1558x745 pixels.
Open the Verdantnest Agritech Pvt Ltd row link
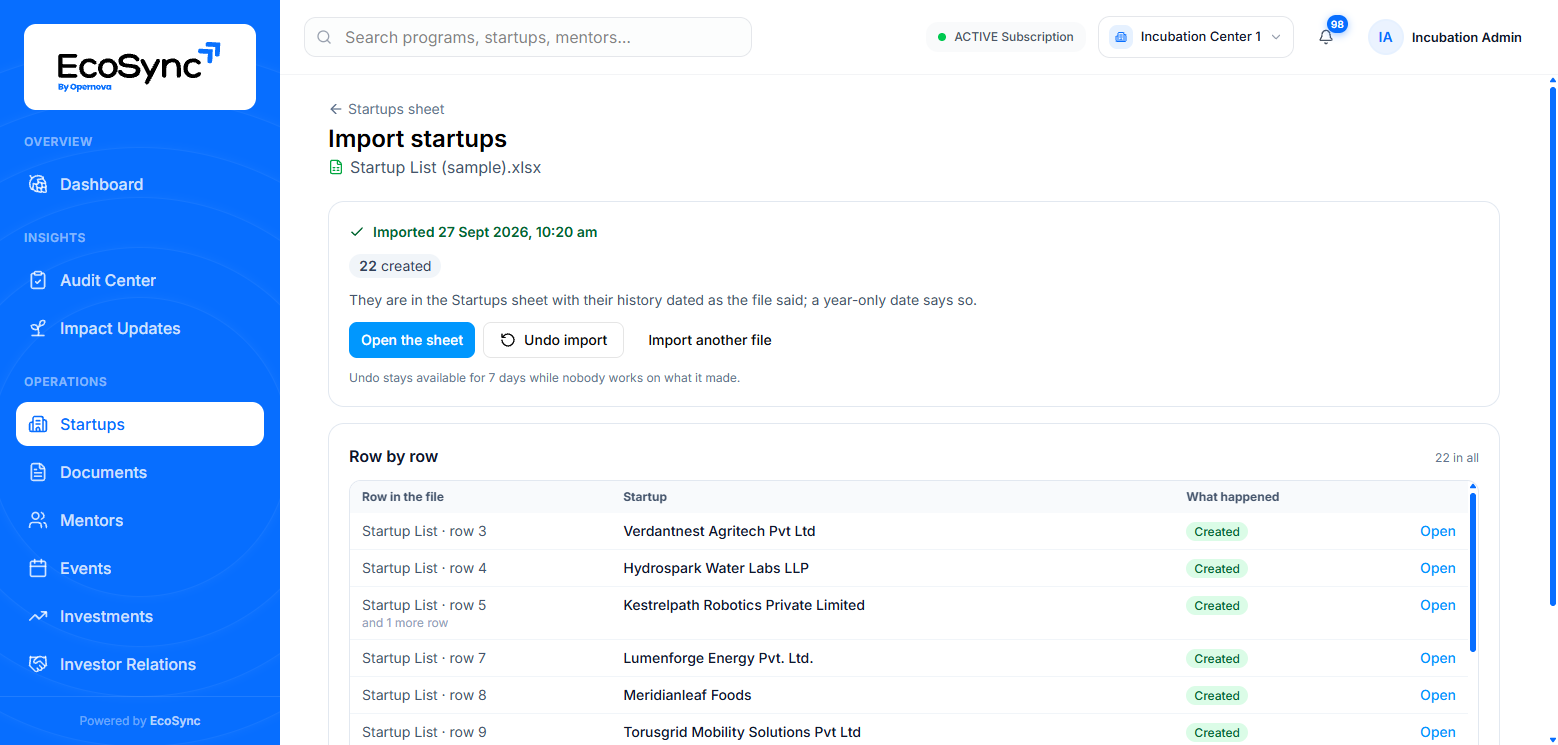[x=1438, y=531]
